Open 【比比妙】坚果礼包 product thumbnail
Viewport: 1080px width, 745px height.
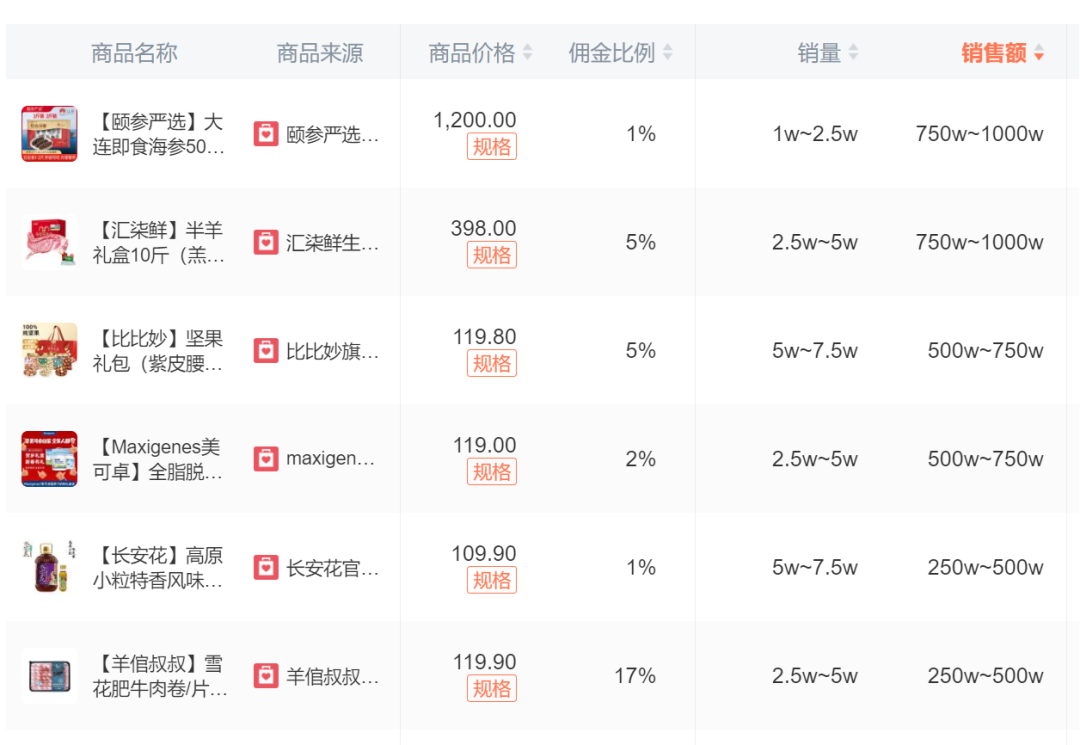(x=49, y=351)
